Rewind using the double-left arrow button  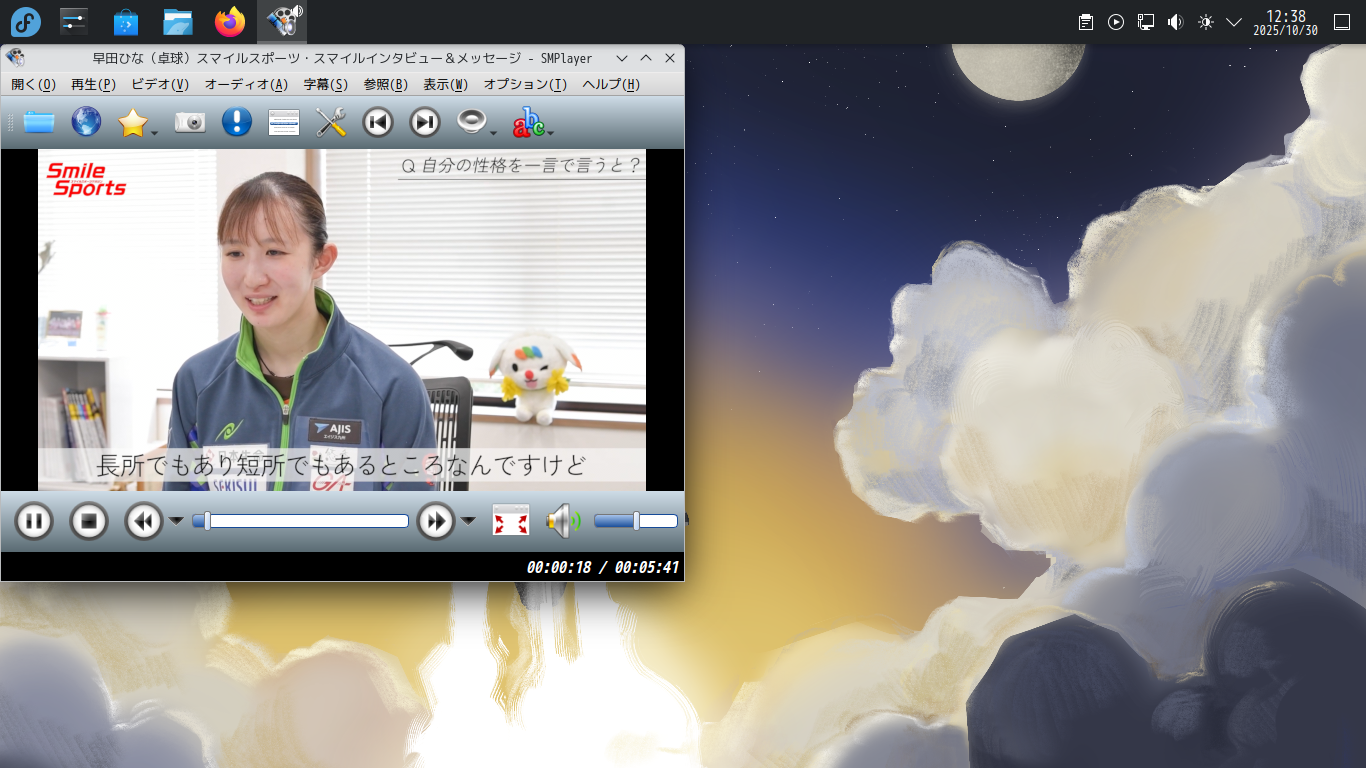click(143, 521)
